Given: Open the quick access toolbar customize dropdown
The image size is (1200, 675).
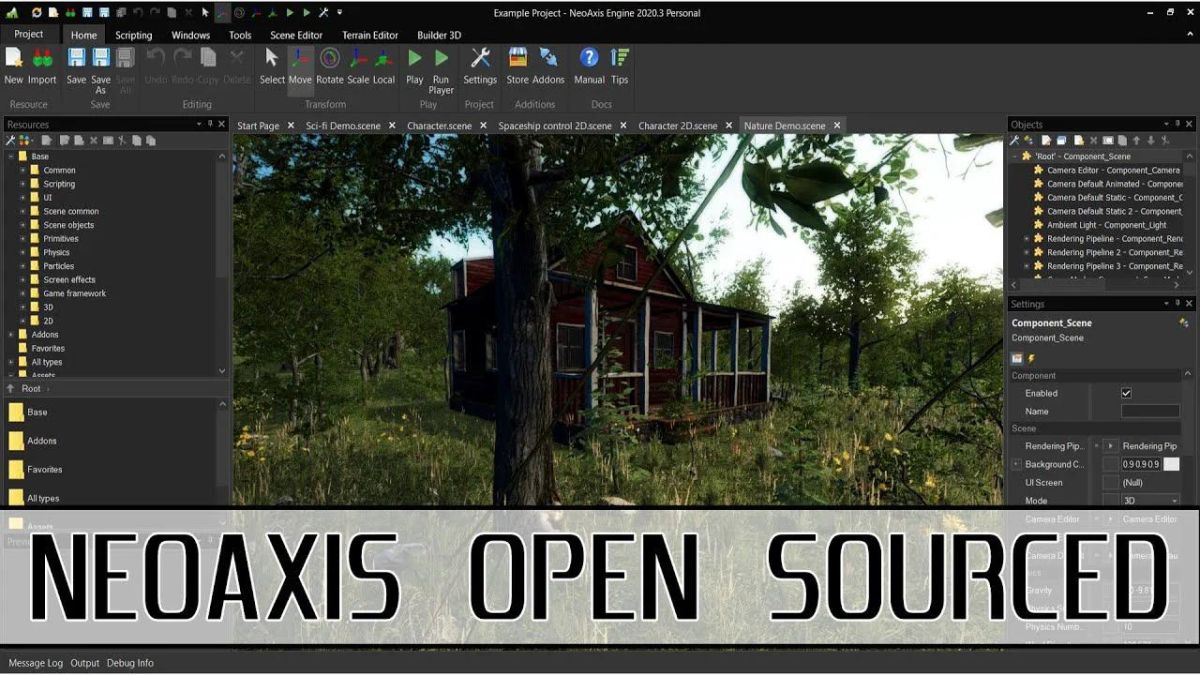Looking at the screenshot, I should tap(339, 13).
